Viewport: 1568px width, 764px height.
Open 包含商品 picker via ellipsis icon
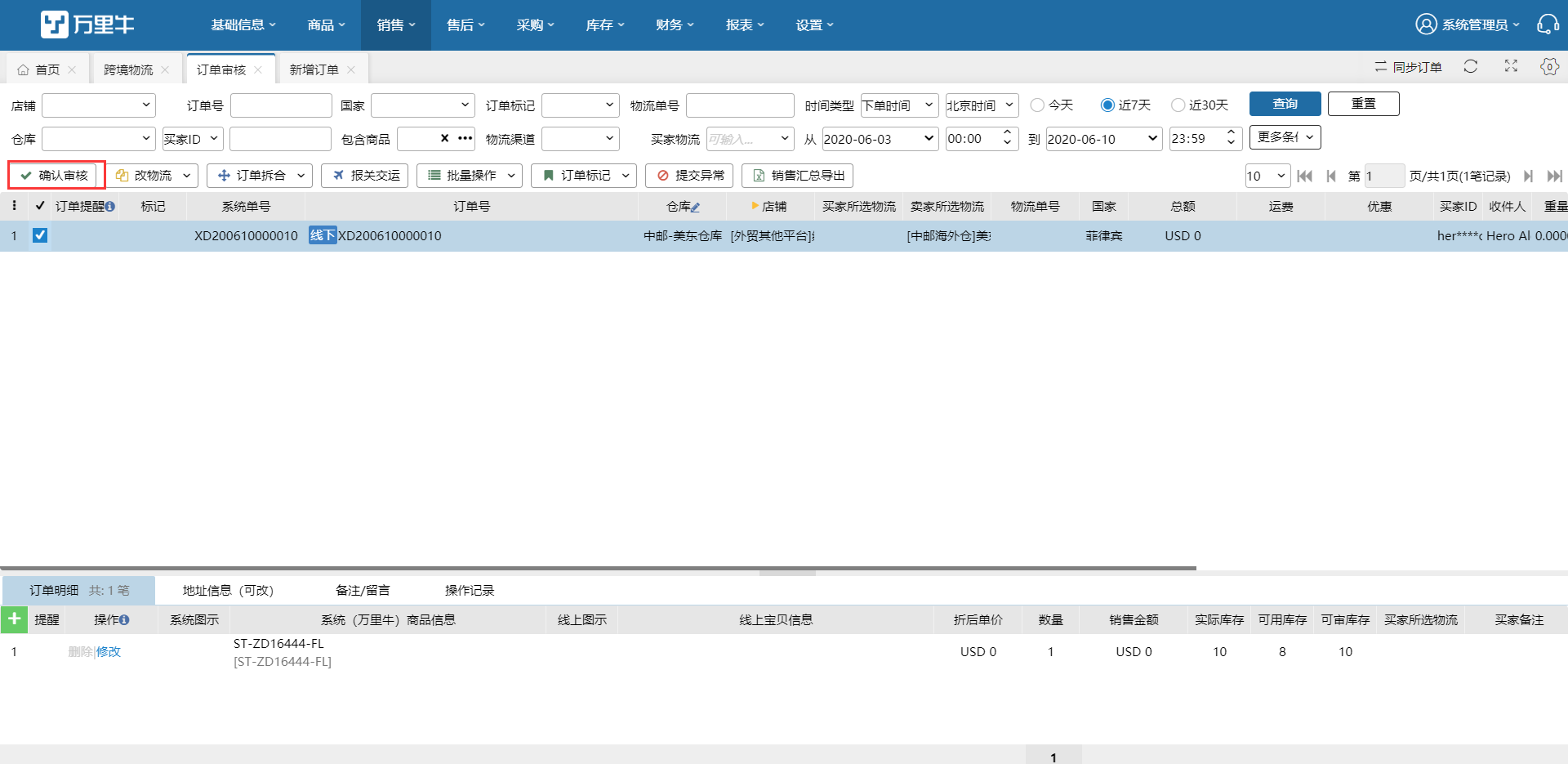point(465,138)
